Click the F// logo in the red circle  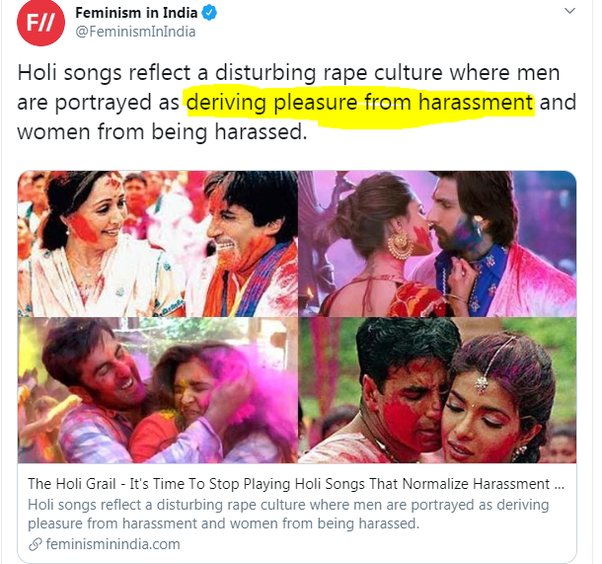point(40,23)
